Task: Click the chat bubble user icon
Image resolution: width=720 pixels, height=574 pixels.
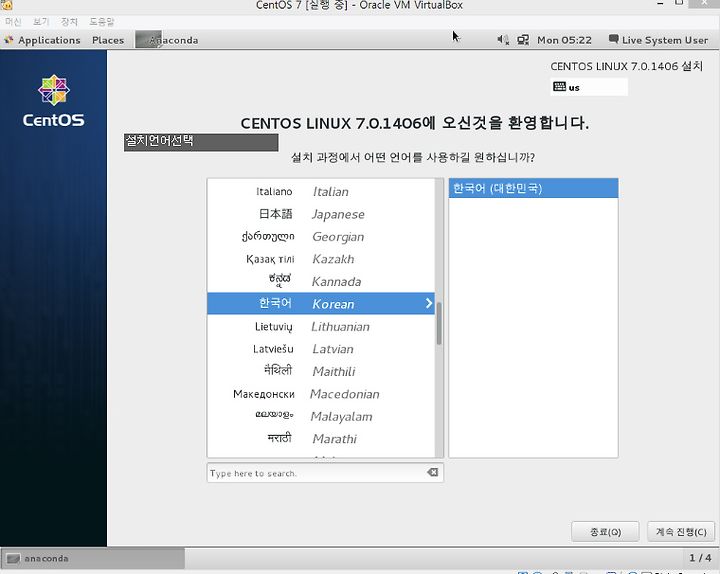Action: pyautogui.click(x=613, y=39)
